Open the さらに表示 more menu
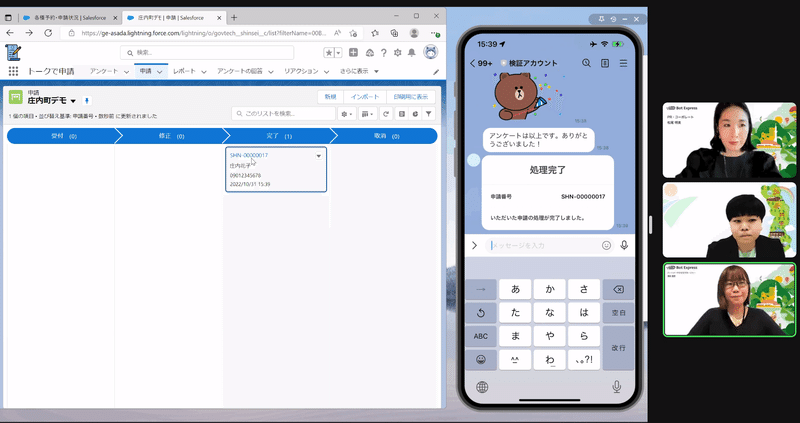800x423 pixels. coord(360,71)
